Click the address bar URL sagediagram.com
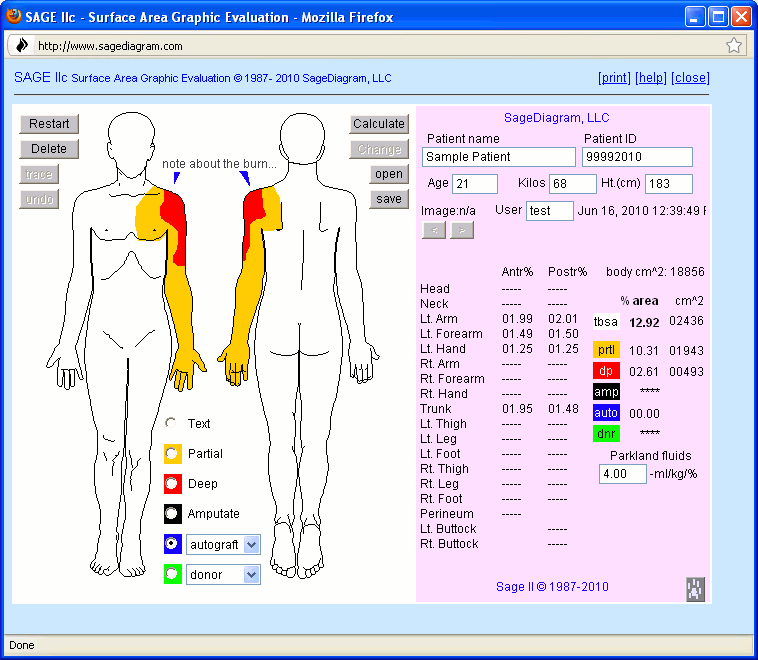Screen dimensions: 758x660 pos(110,46)
